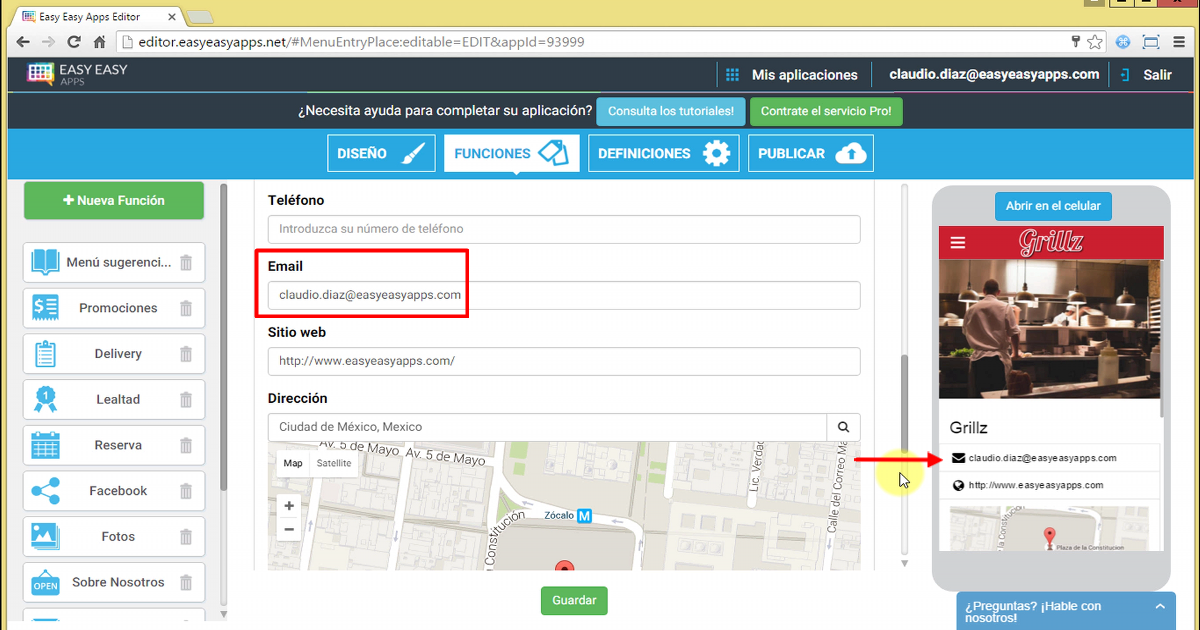Open Consulta los tutoriales link

click(x=670, y=111)
